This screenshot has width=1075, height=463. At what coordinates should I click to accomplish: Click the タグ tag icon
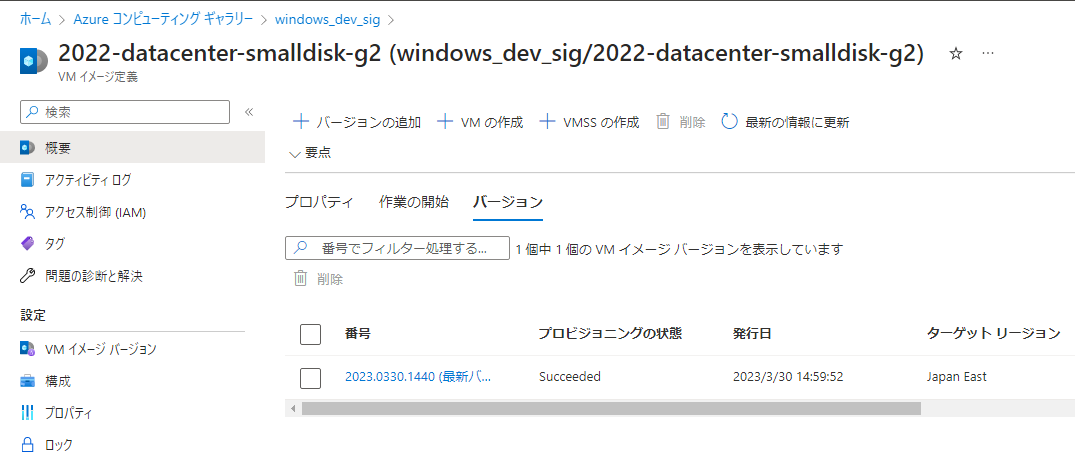(x=27, y=244)
